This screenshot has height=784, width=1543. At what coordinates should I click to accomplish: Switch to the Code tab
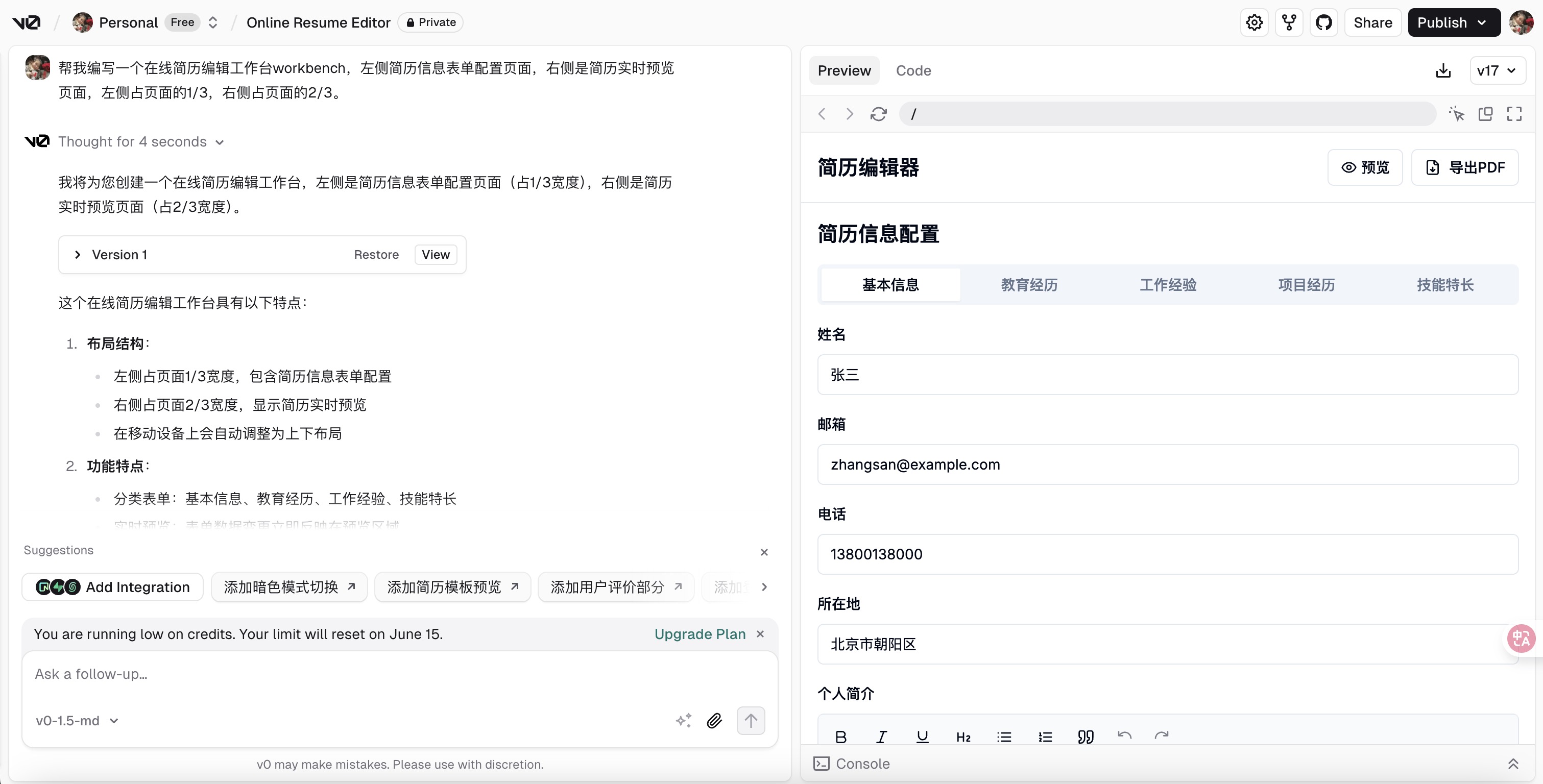pos(913,70)
